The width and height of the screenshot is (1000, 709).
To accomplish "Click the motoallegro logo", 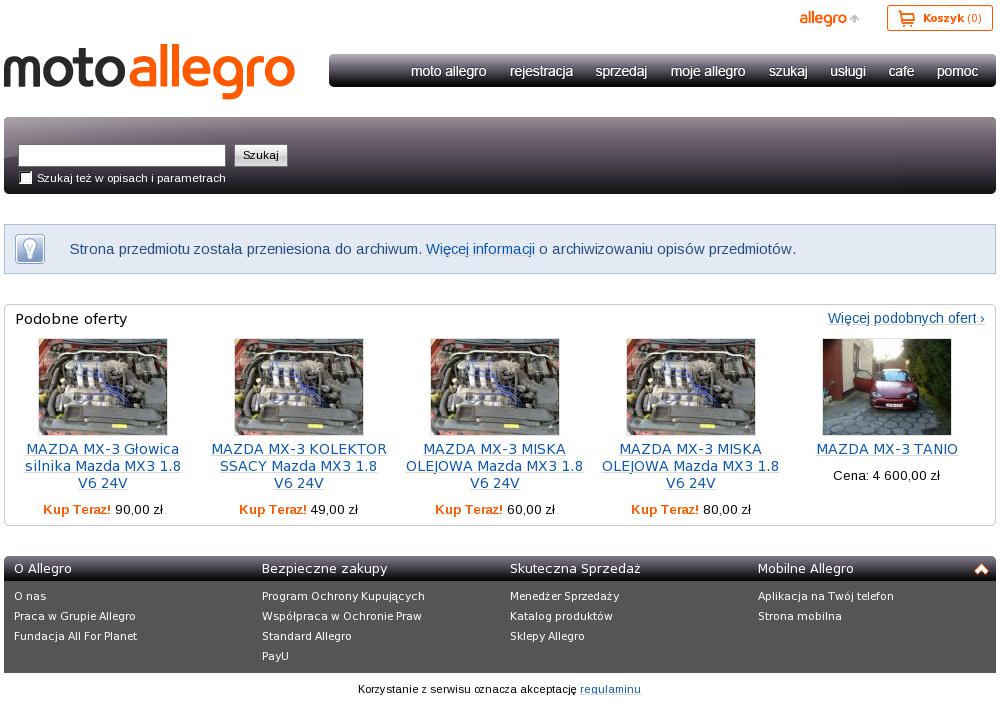I will (149, 71).
